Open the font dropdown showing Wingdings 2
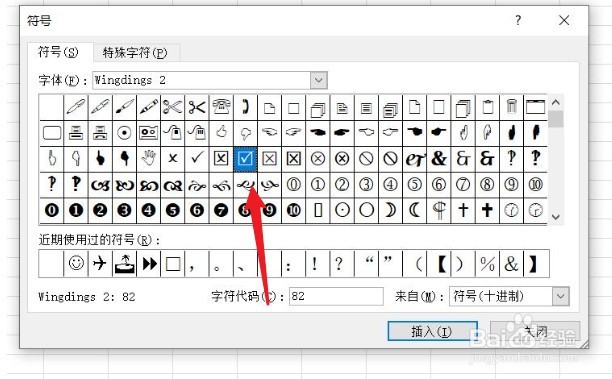The width and height of the screenshot is (612, 379). coord(318,80)
